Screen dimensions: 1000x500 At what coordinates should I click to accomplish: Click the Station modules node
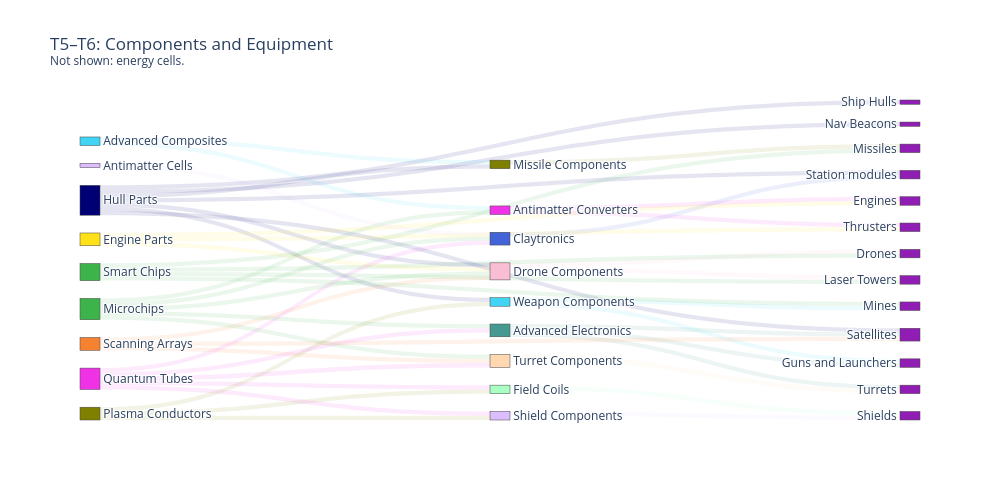[x=909, y=175]
